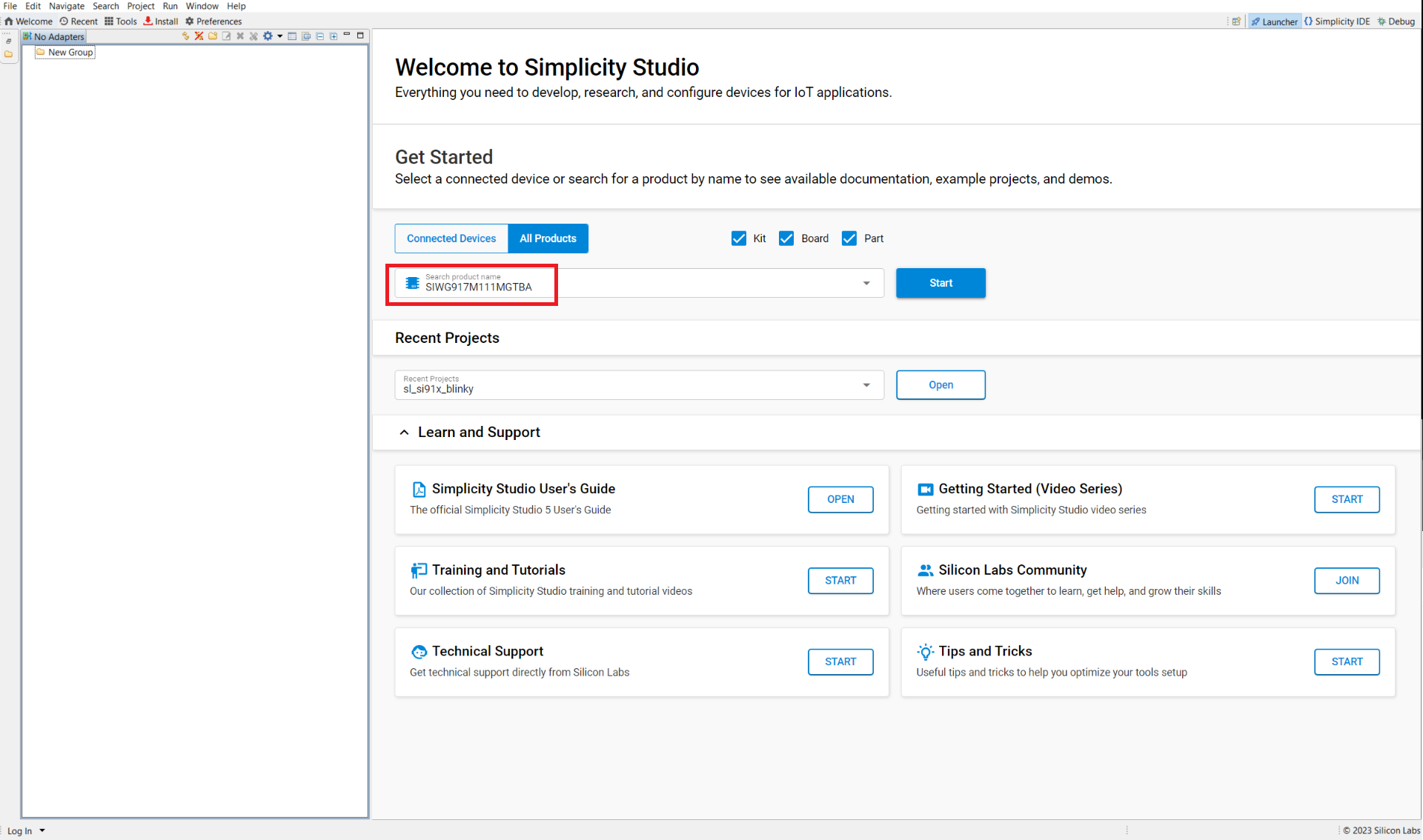The height and width of the screenshot is (840, 1423).
Task: Open the Welcome home page
Action: click(29, 21)
